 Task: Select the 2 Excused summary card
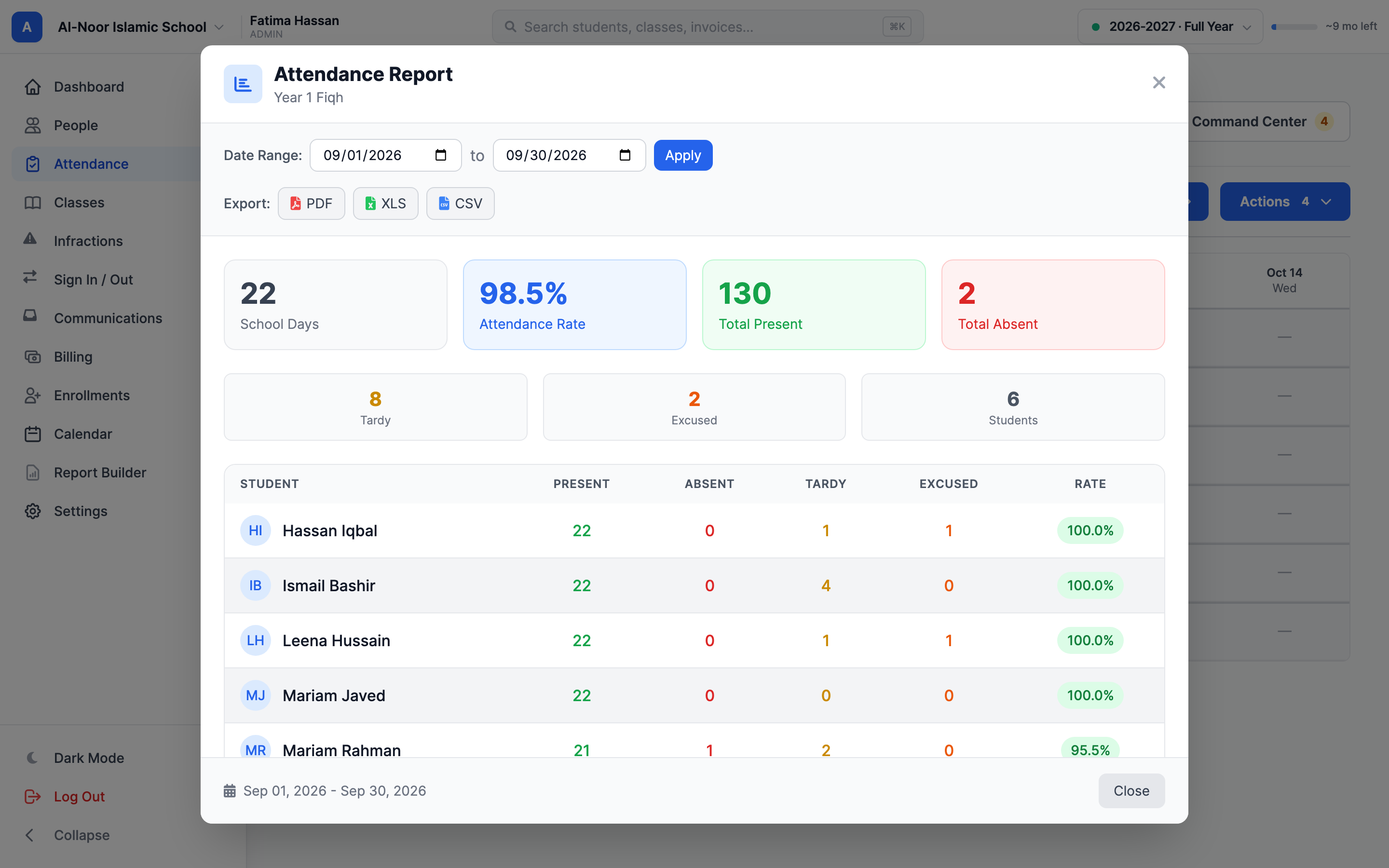(694, 407)
